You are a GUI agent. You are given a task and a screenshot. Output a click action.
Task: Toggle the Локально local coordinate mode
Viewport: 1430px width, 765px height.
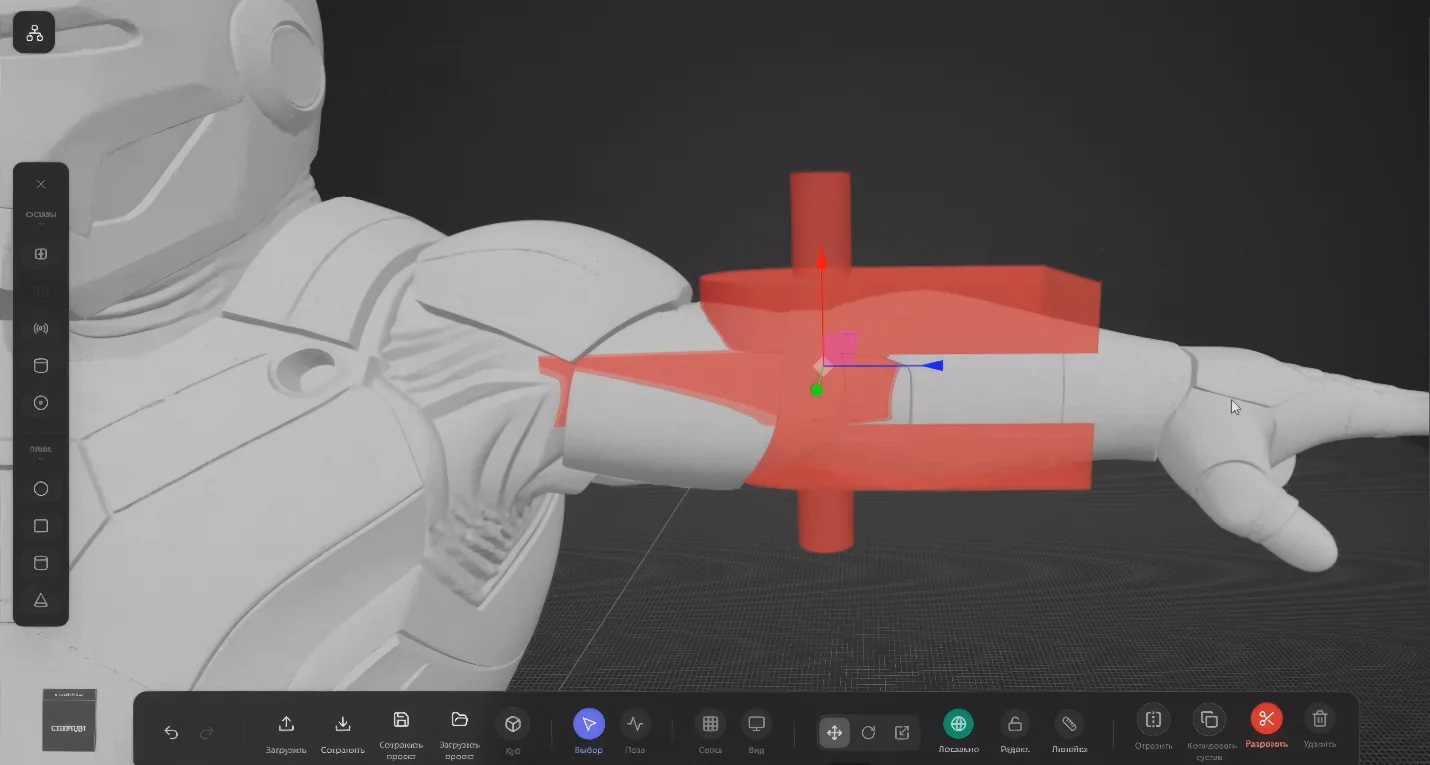[x=958, y=732]
